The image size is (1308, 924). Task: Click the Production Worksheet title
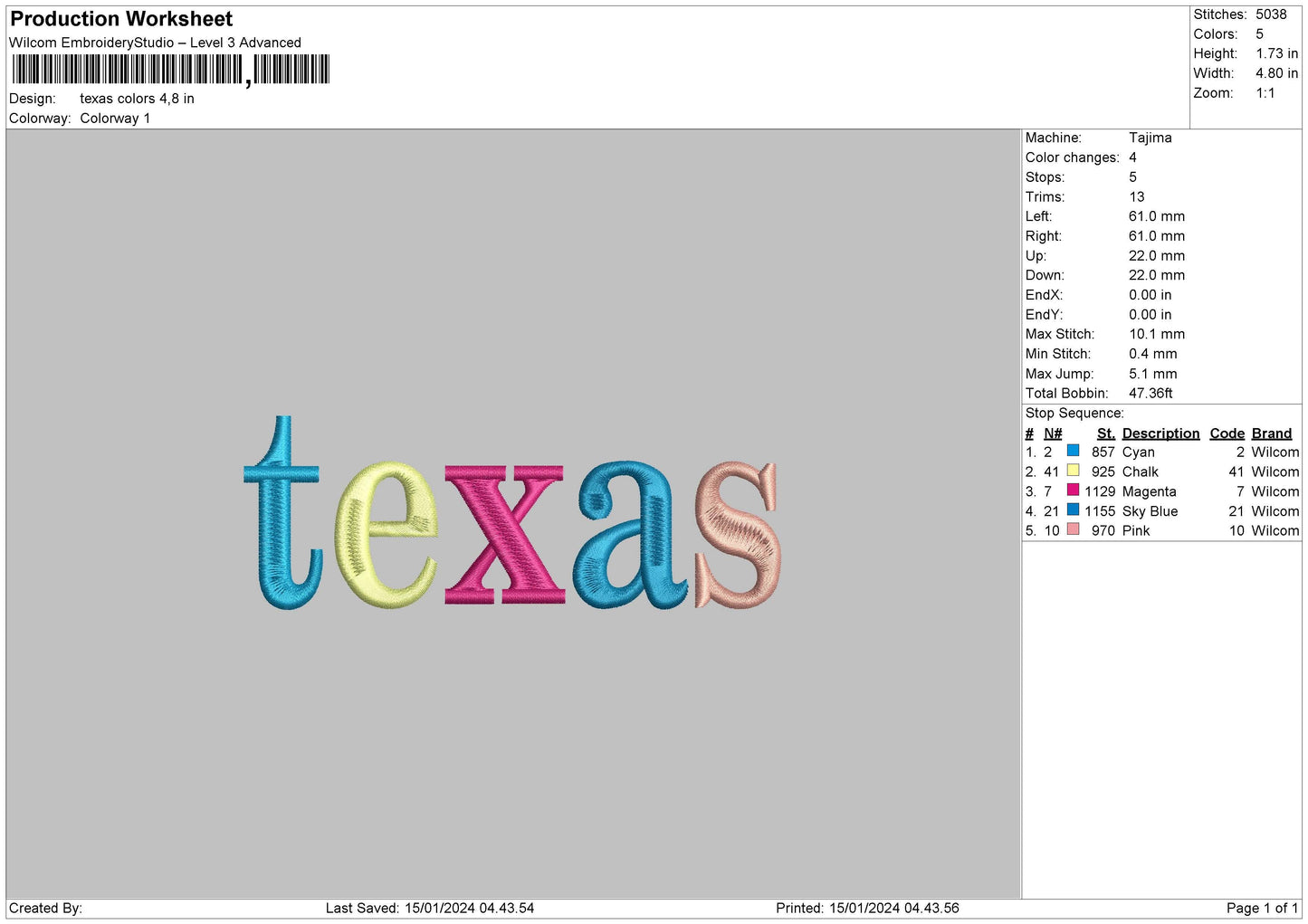[x=121, y=19]
